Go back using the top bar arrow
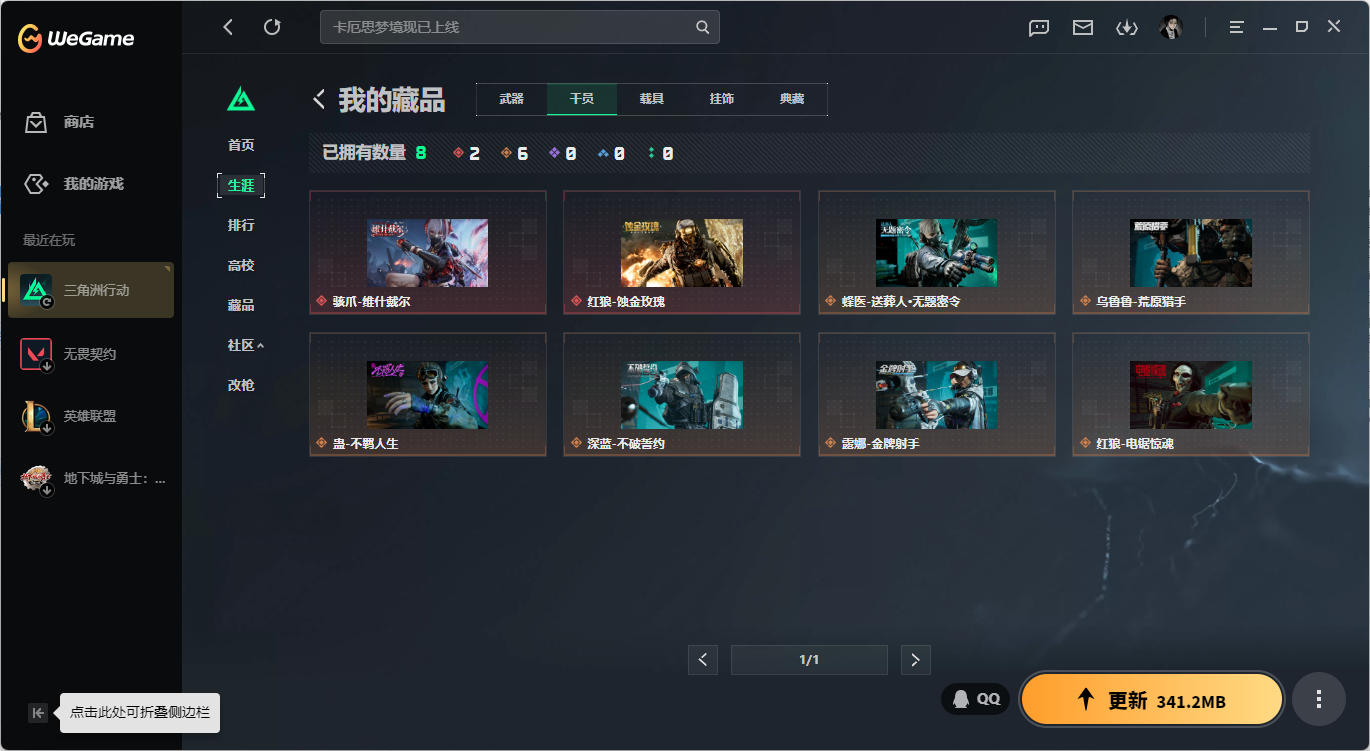The image size is (1370, 751). (x=228, y=27)
